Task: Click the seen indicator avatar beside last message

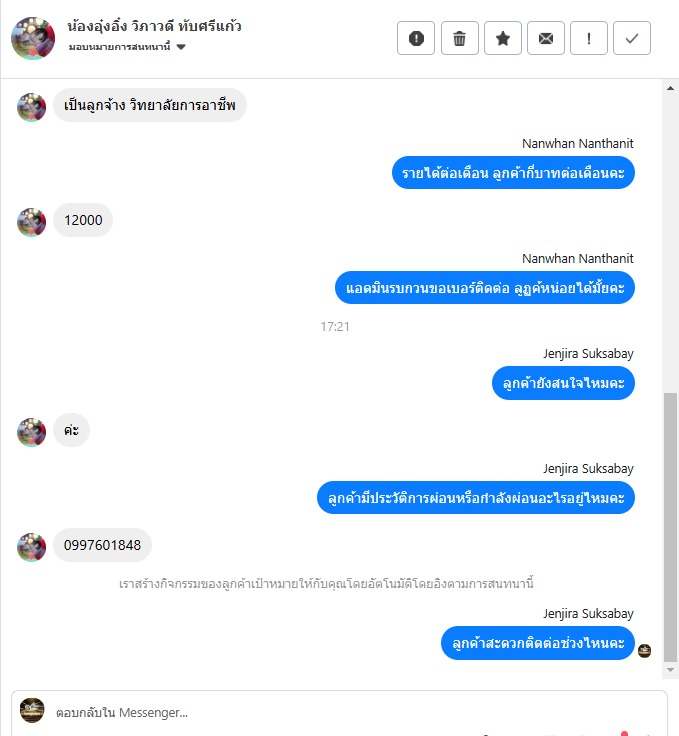Action: click(x=644, y=651)
